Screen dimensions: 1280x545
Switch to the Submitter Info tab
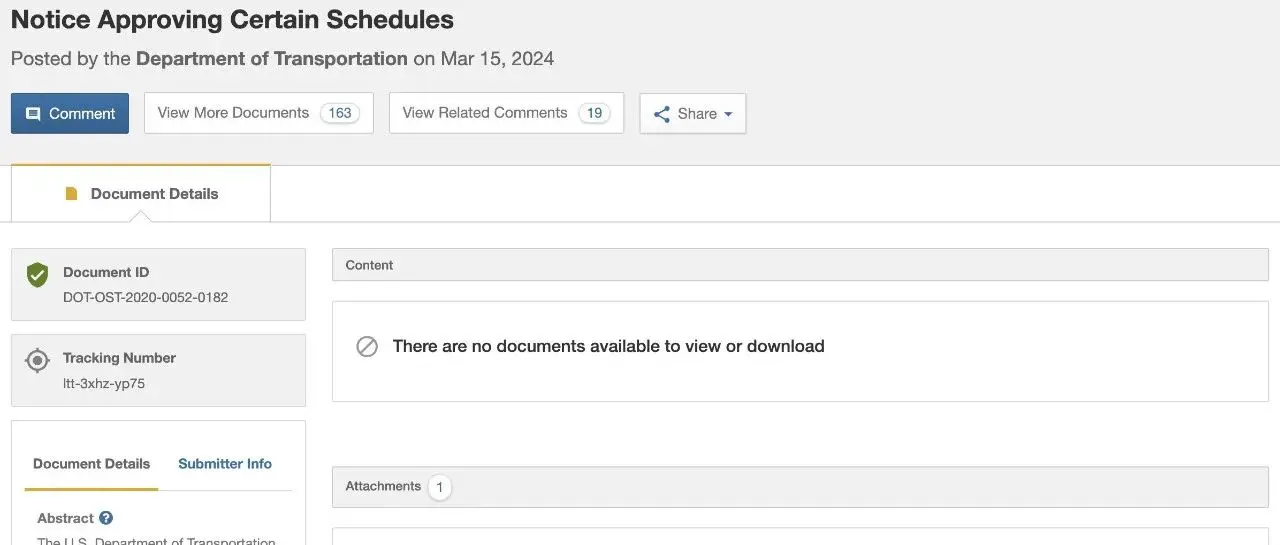point(225,464)
